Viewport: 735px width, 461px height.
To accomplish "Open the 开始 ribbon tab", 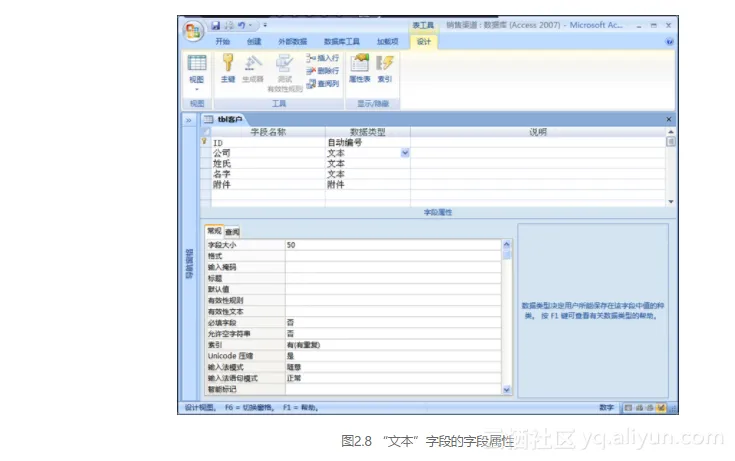I will pyautogui.click(x=223, y=42).
